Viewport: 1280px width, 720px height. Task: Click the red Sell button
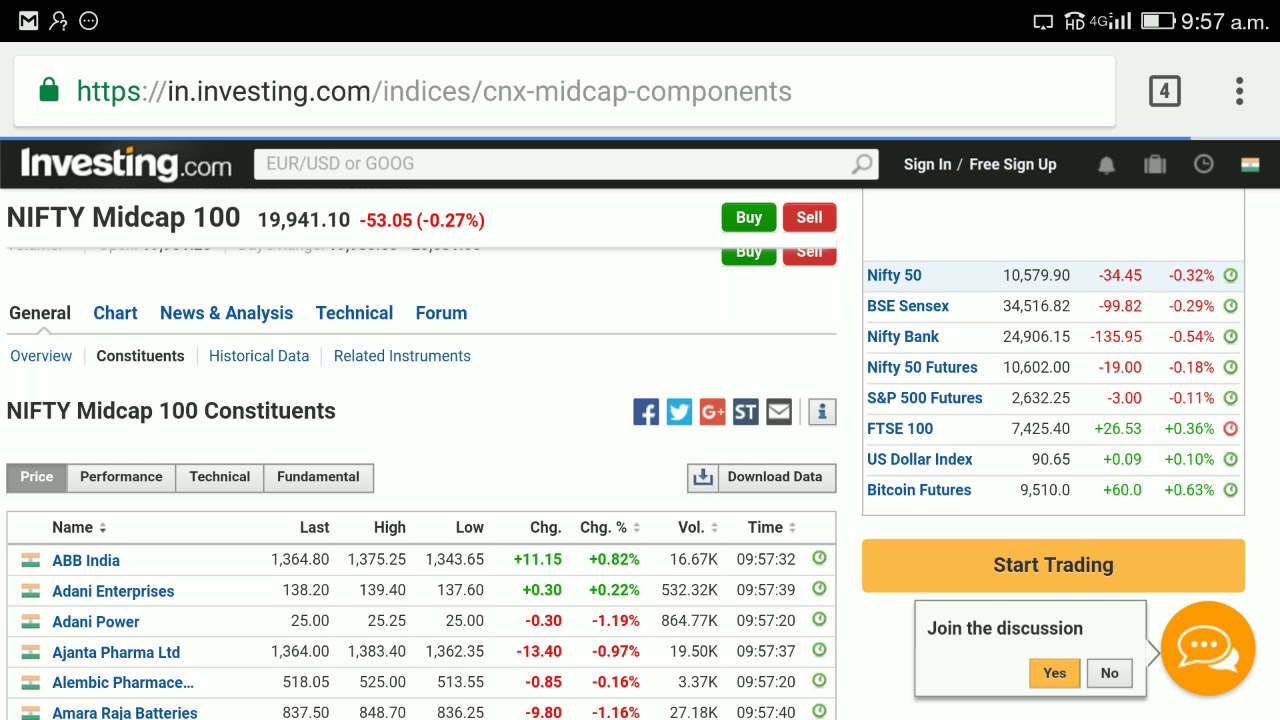pos(810,218)
